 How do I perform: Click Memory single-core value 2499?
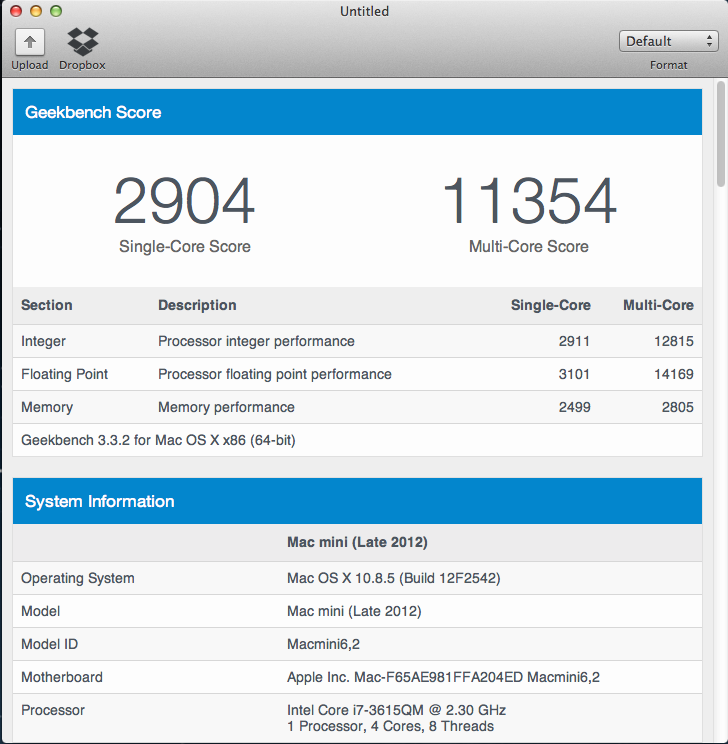575,407
